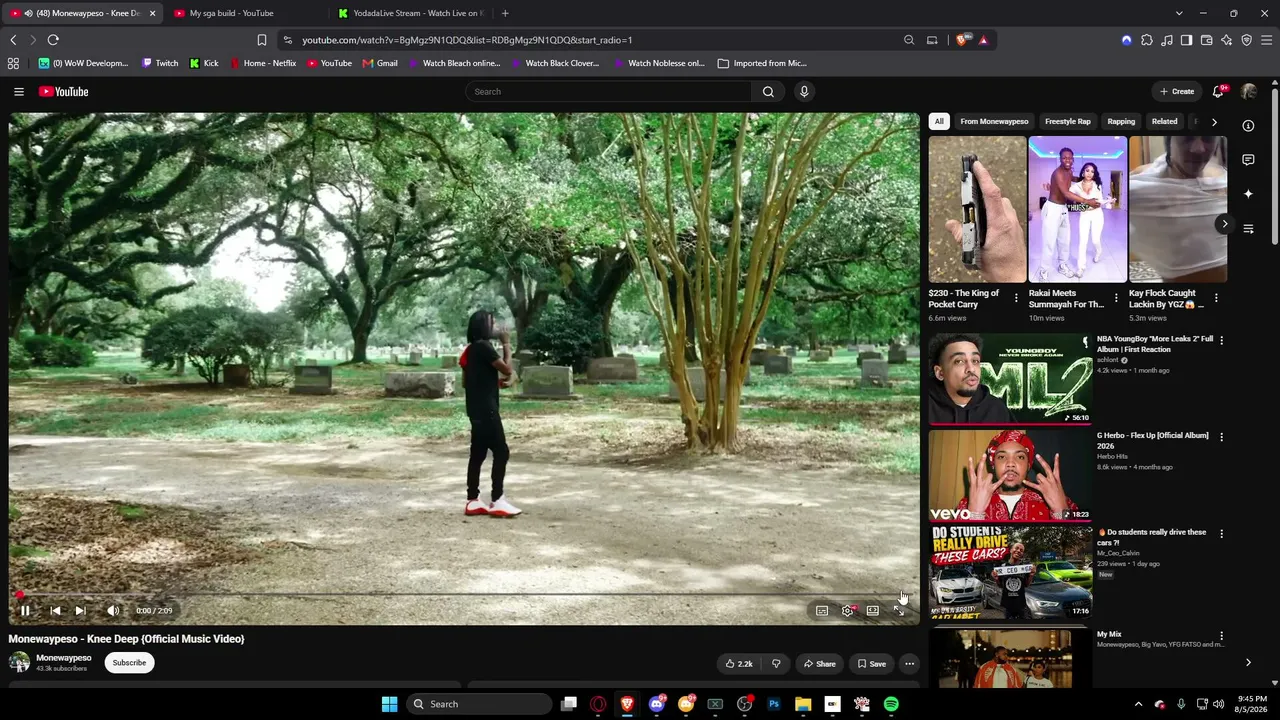The image size is (1280, 720).
Task: Open YouTube notifications bell
Action: point(1218,91)
